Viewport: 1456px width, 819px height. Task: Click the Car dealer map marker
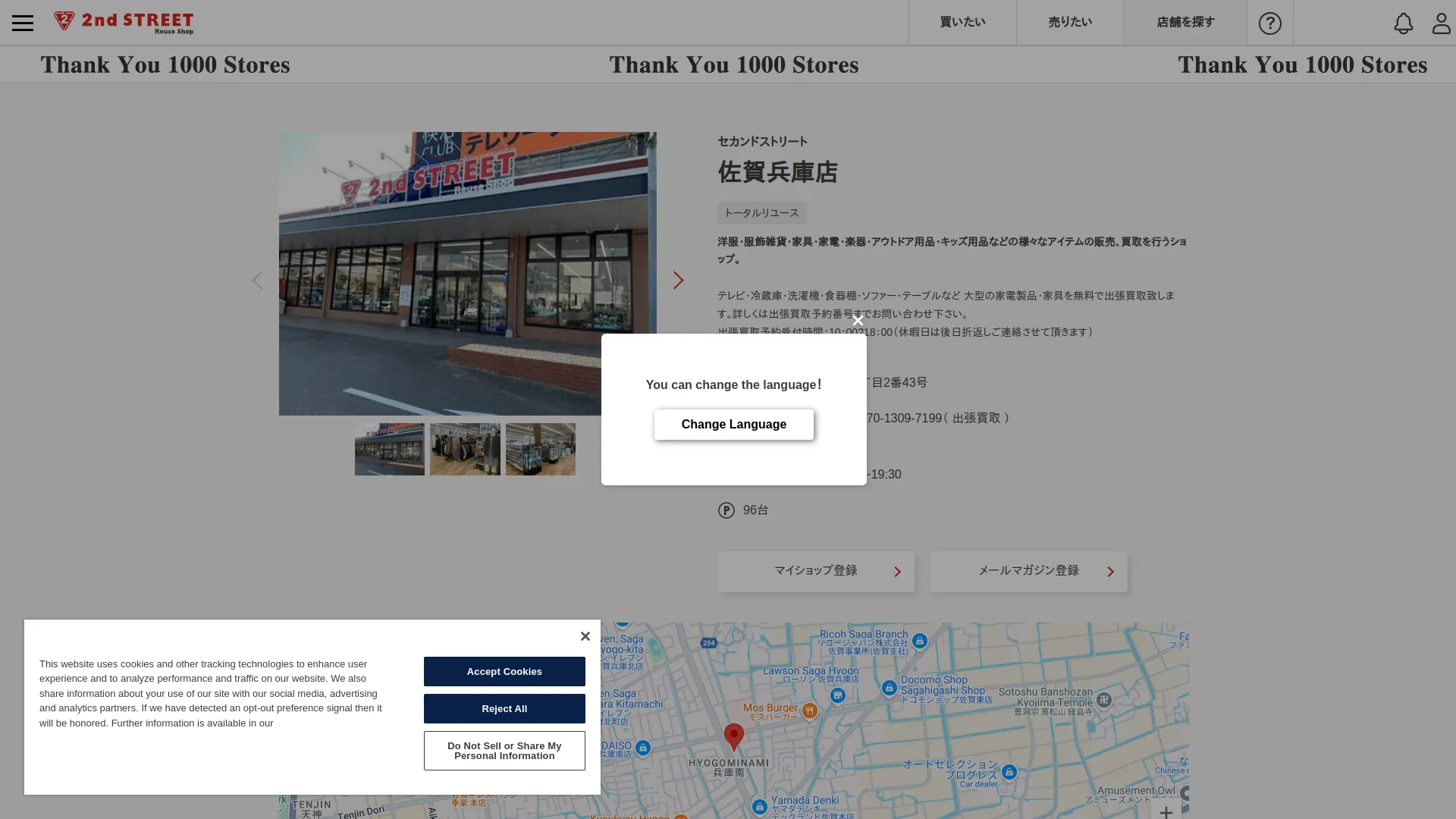1009,772
